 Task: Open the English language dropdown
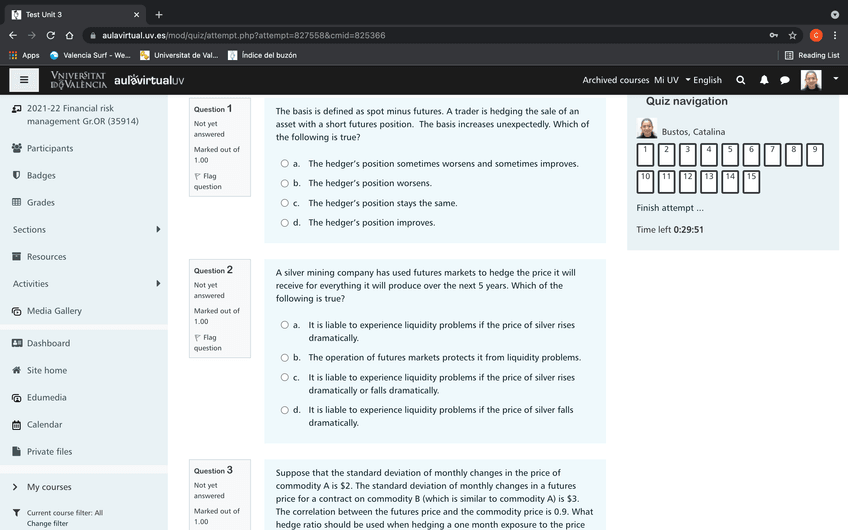click(x=702, y=80)
